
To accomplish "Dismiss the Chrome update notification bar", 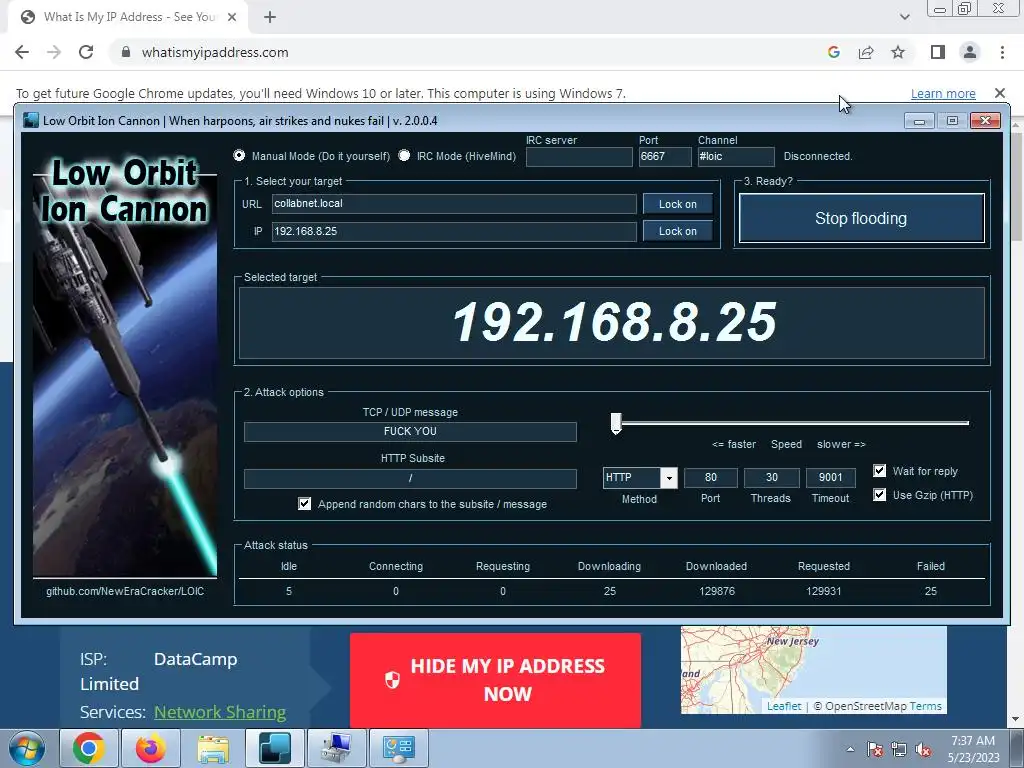I will [999, 93].
